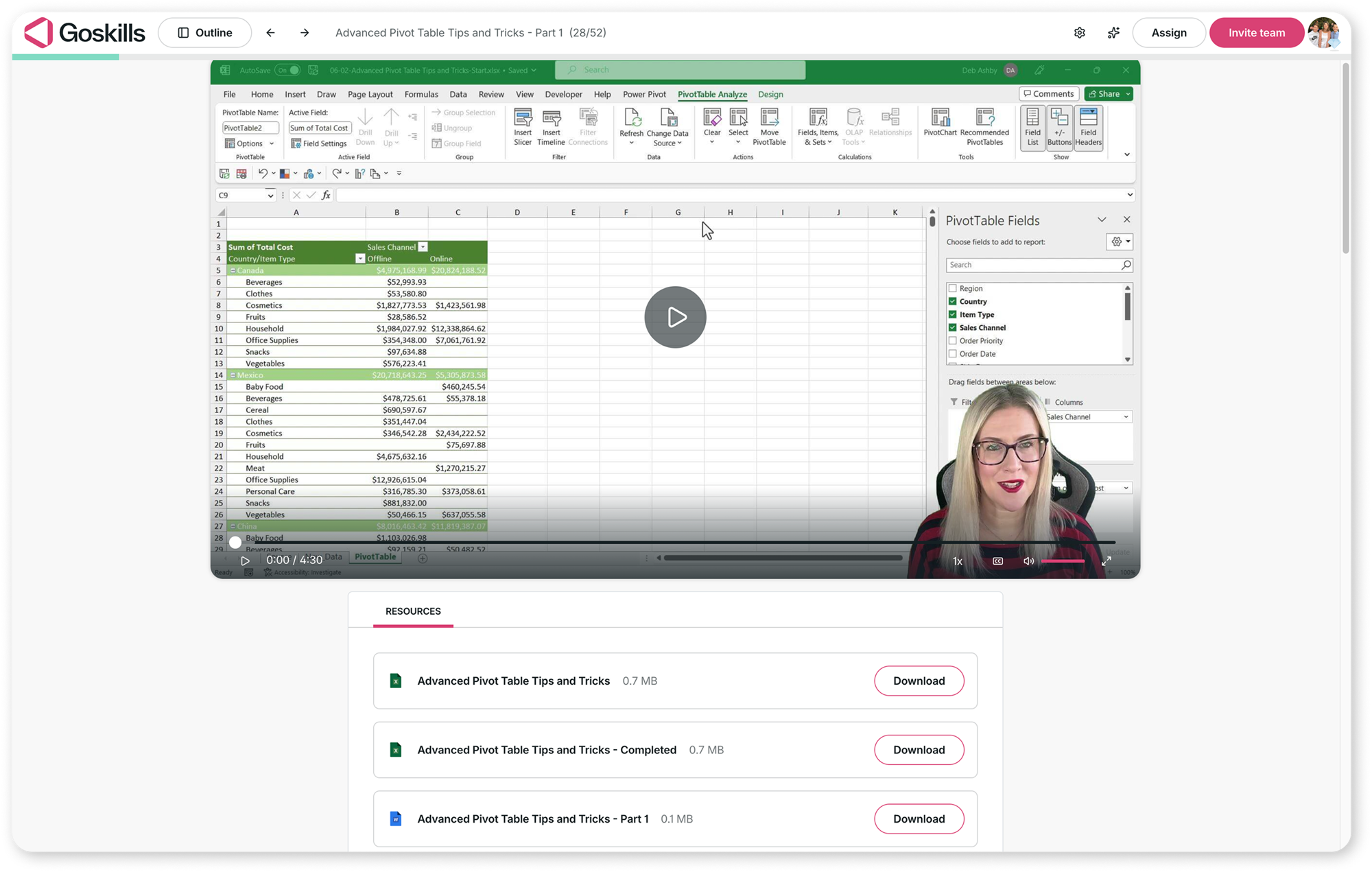Go to next lesson arrow
This screenshot has height=872, width=1372.
(x=305, y=33)
